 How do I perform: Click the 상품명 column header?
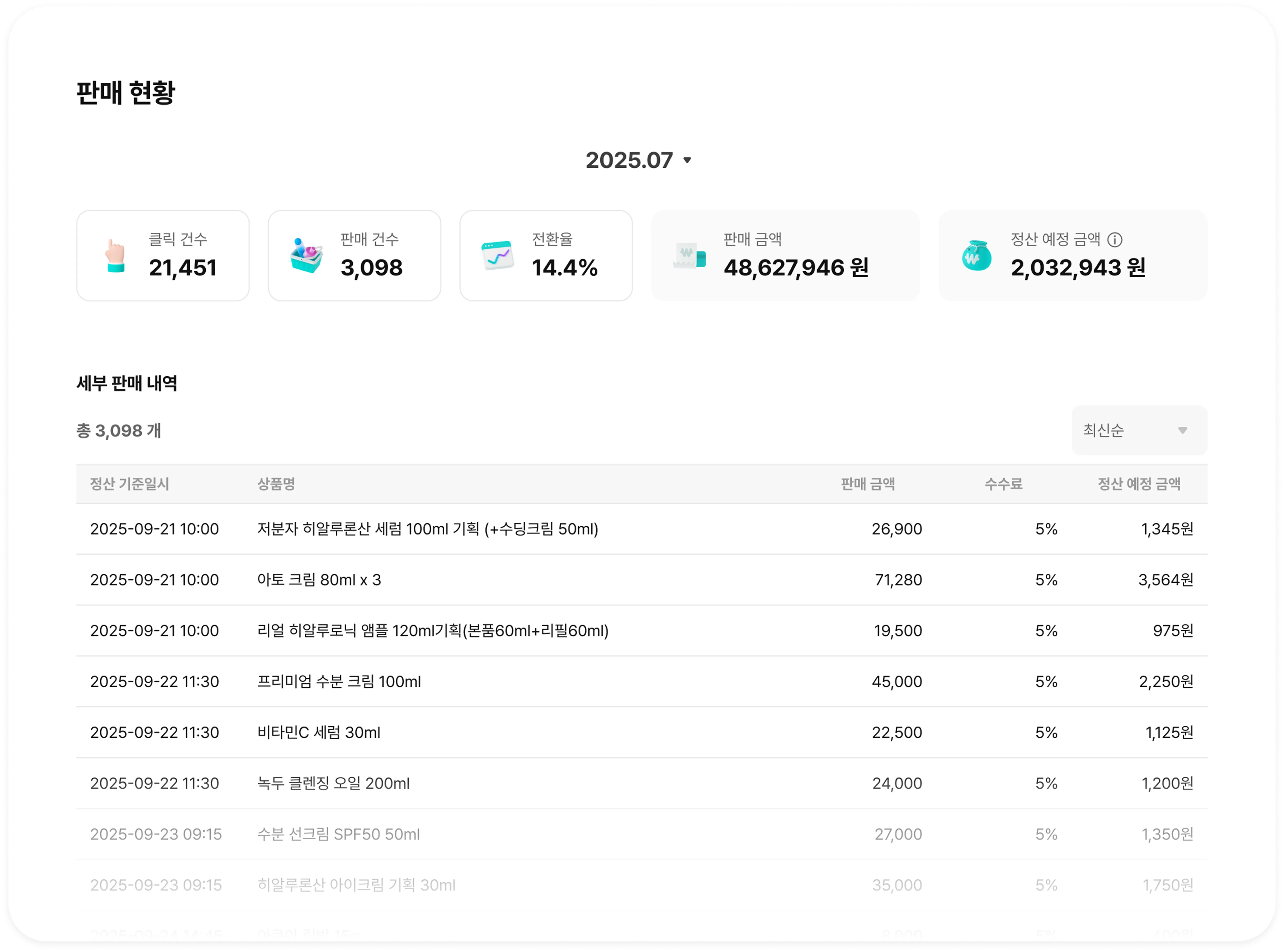(276, 484)
